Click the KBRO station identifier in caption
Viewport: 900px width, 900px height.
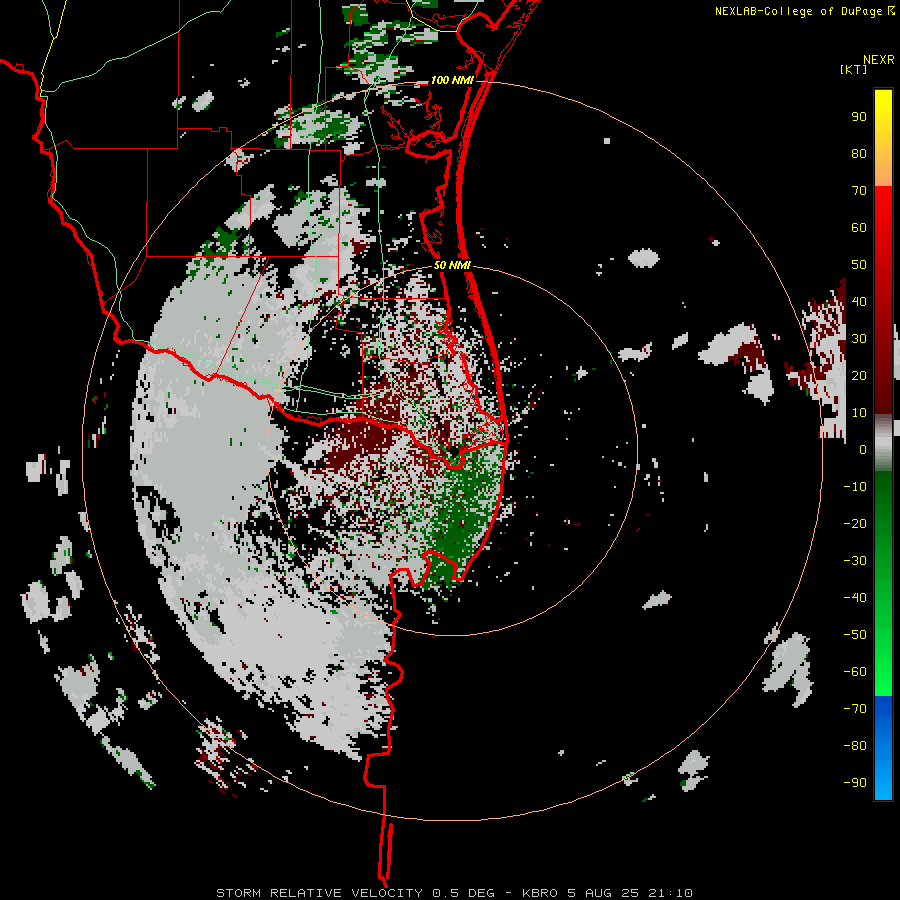[540, 893]
